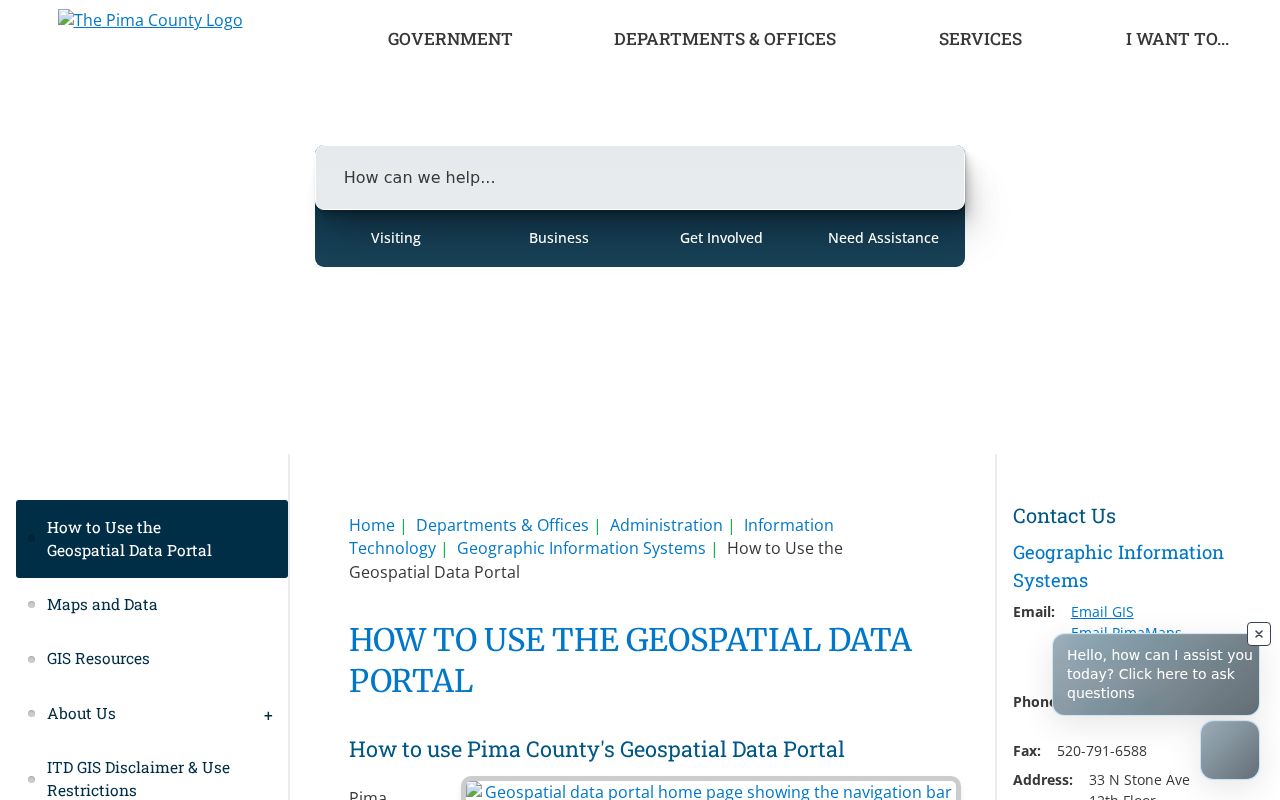Go to Home in the breadcrumb
The width and height of the screenshot is (1280, 800).
pyautogui.click(x=372, y=525)
